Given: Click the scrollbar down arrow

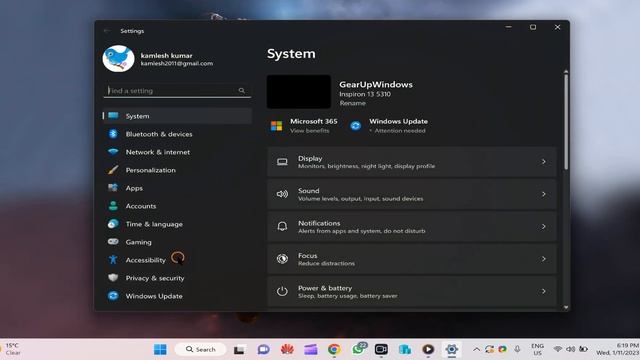Looking at the screenshot, I should (x=566, y=307).
